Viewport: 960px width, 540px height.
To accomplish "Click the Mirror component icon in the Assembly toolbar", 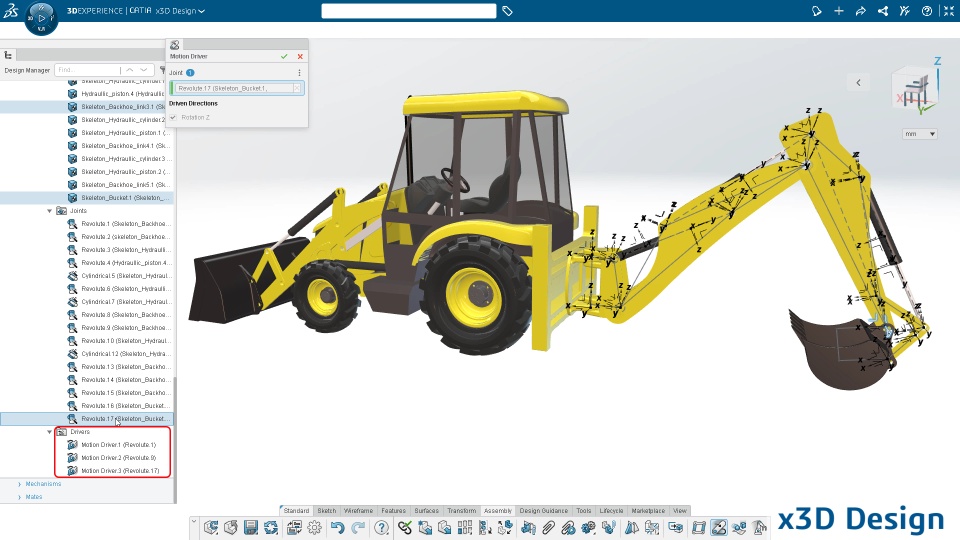I will point(631,527).
